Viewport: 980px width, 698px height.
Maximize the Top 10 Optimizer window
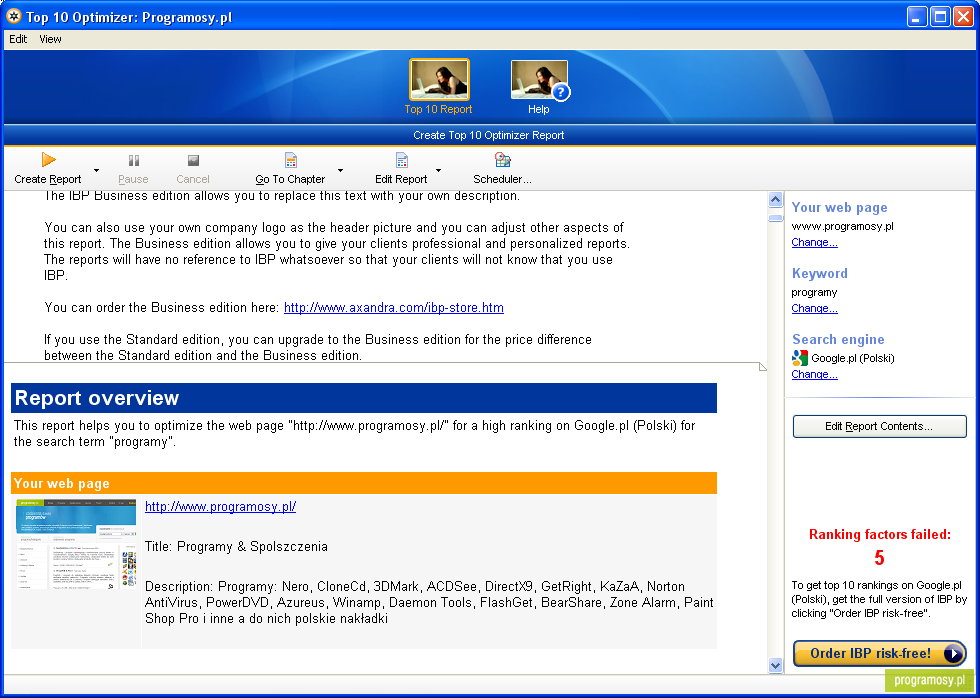[940, 17]
